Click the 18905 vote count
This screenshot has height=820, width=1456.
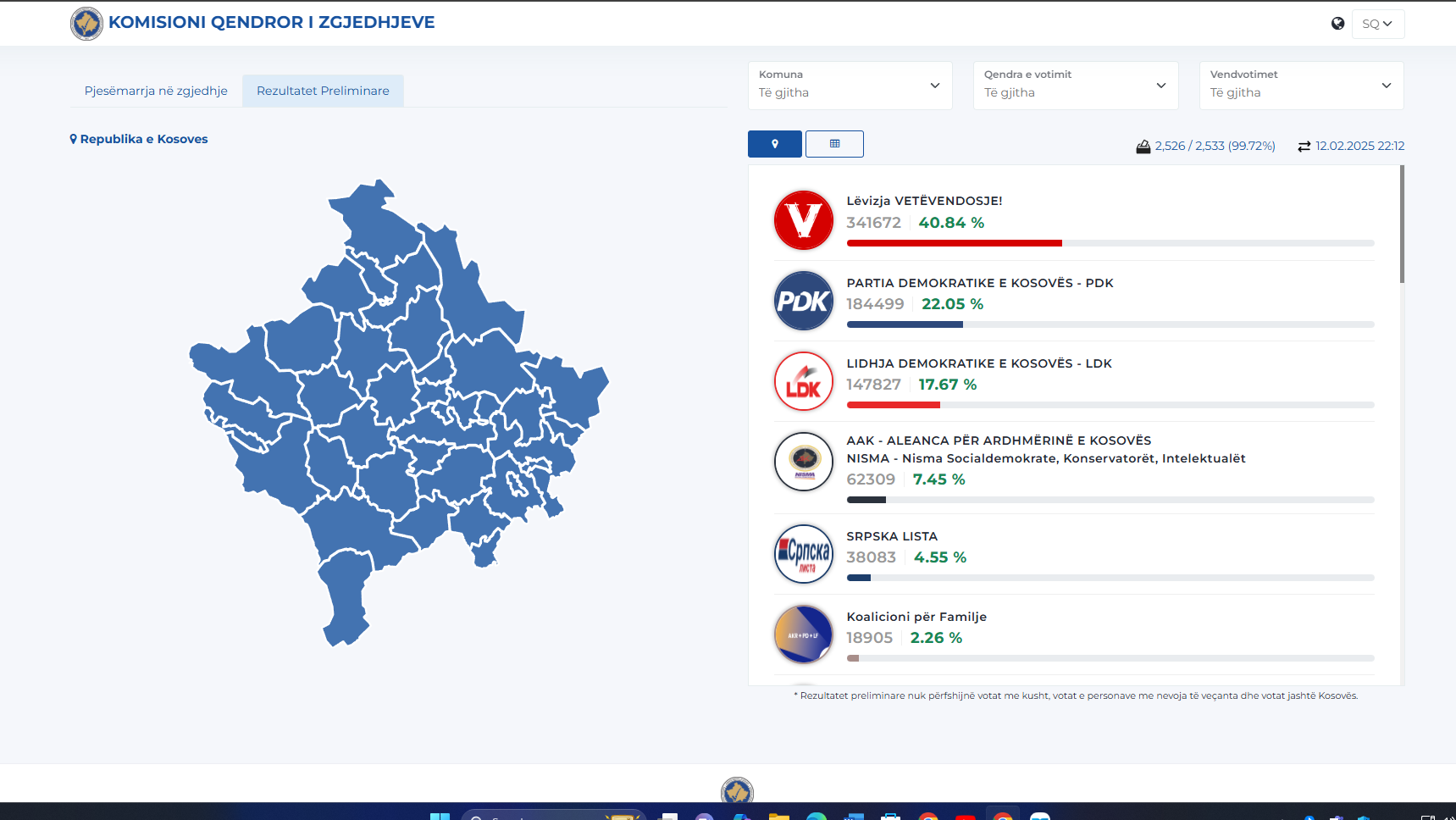[x=869, y=638]
